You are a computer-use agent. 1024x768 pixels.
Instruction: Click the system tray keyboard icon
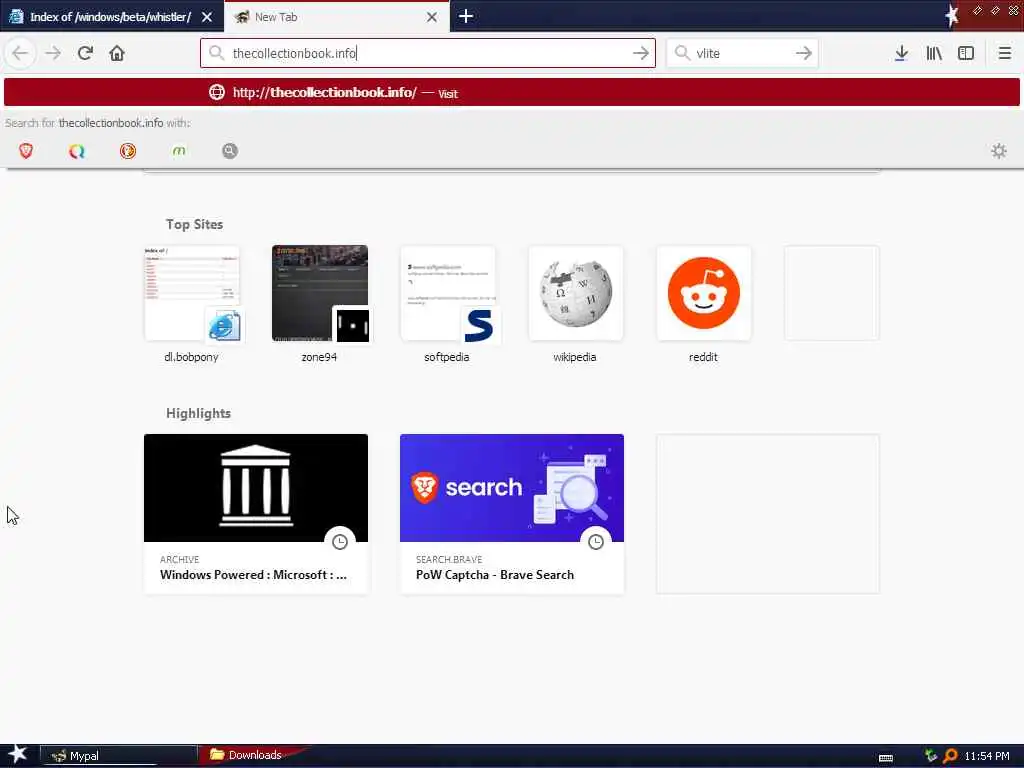click(x=886, y=757)
